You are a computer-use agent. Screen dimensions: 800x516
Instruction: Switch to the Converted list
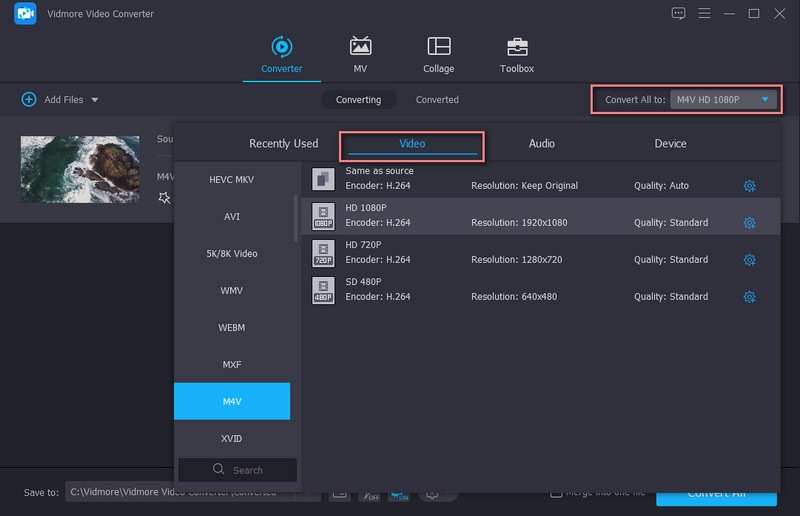click(437, 100)
